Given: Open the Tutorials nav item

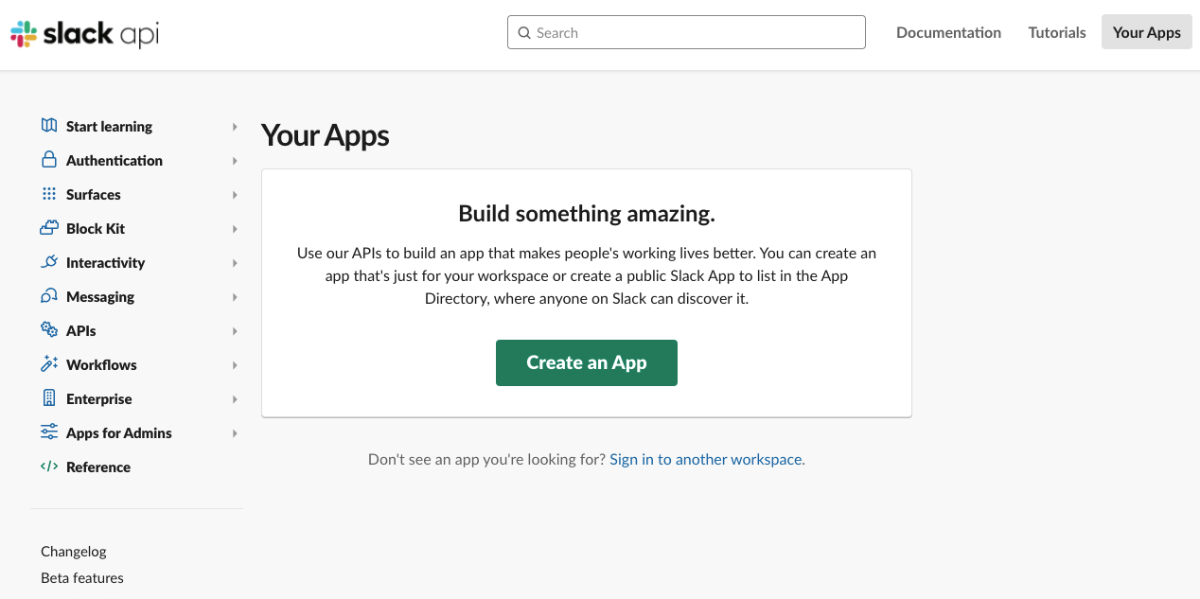Looking at the screenshot, I should [x=1057, y=33].
